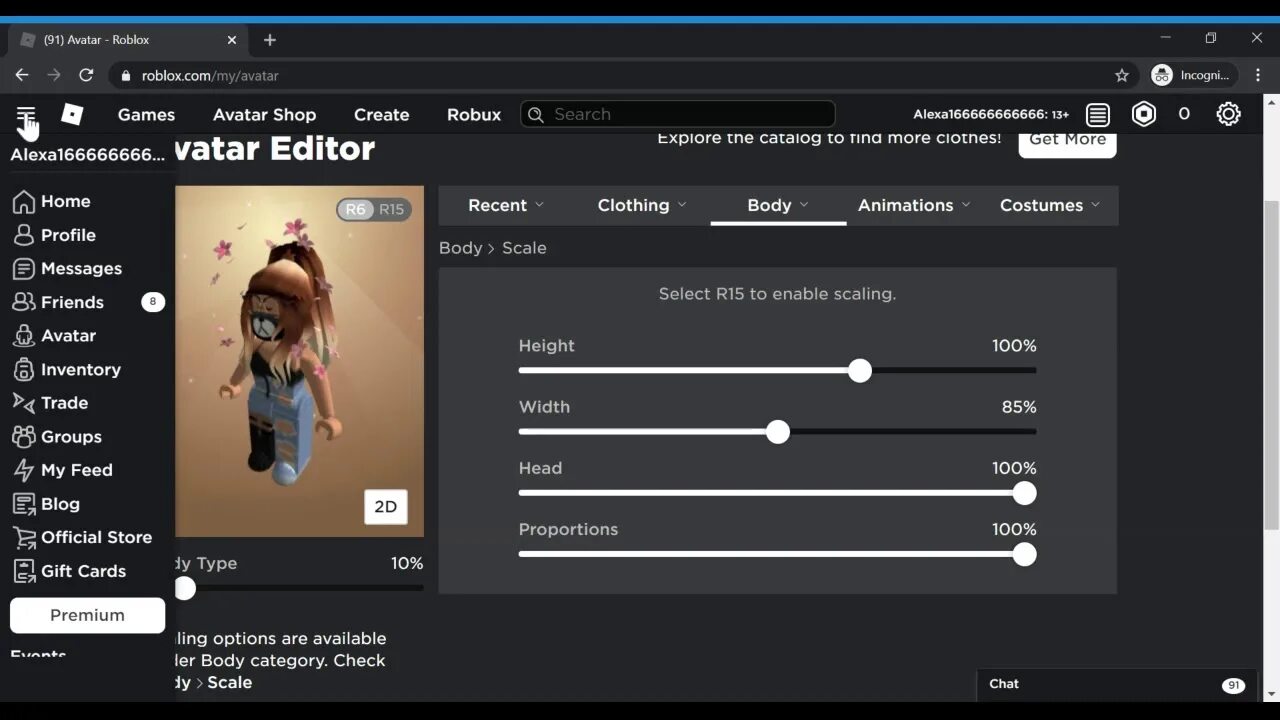Viewport: 1280px width, 720px height.
Task: Click the Body Type slider handle
Action: [185, 588]
